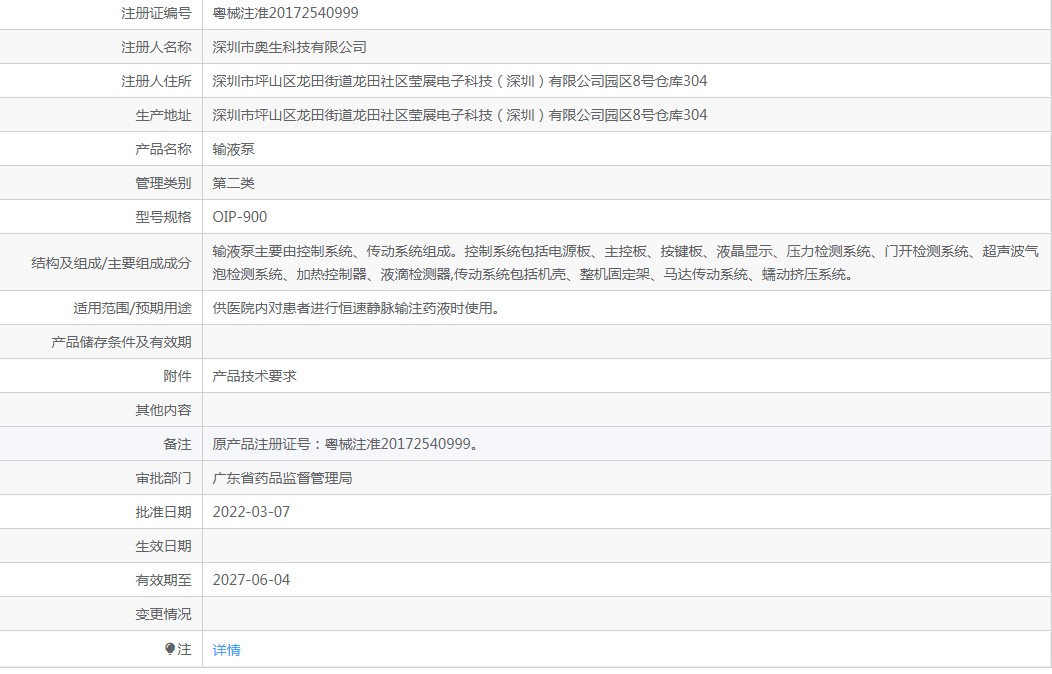This screenshot has height=674, width=1052.
Task: Click the 备注 label
Action: point(177,444)
